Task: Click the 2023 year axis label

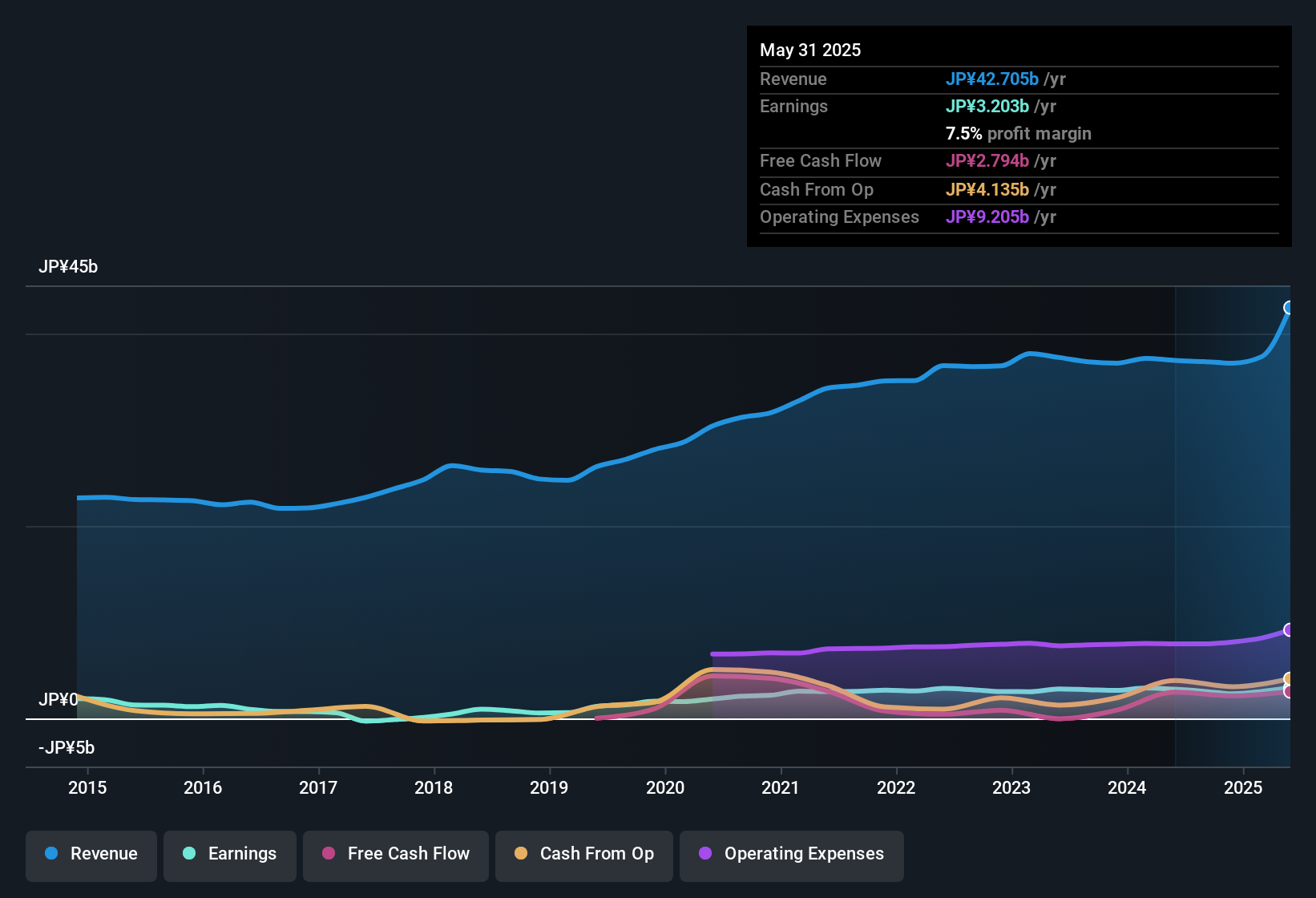Action: click(x=1012, y=788)
